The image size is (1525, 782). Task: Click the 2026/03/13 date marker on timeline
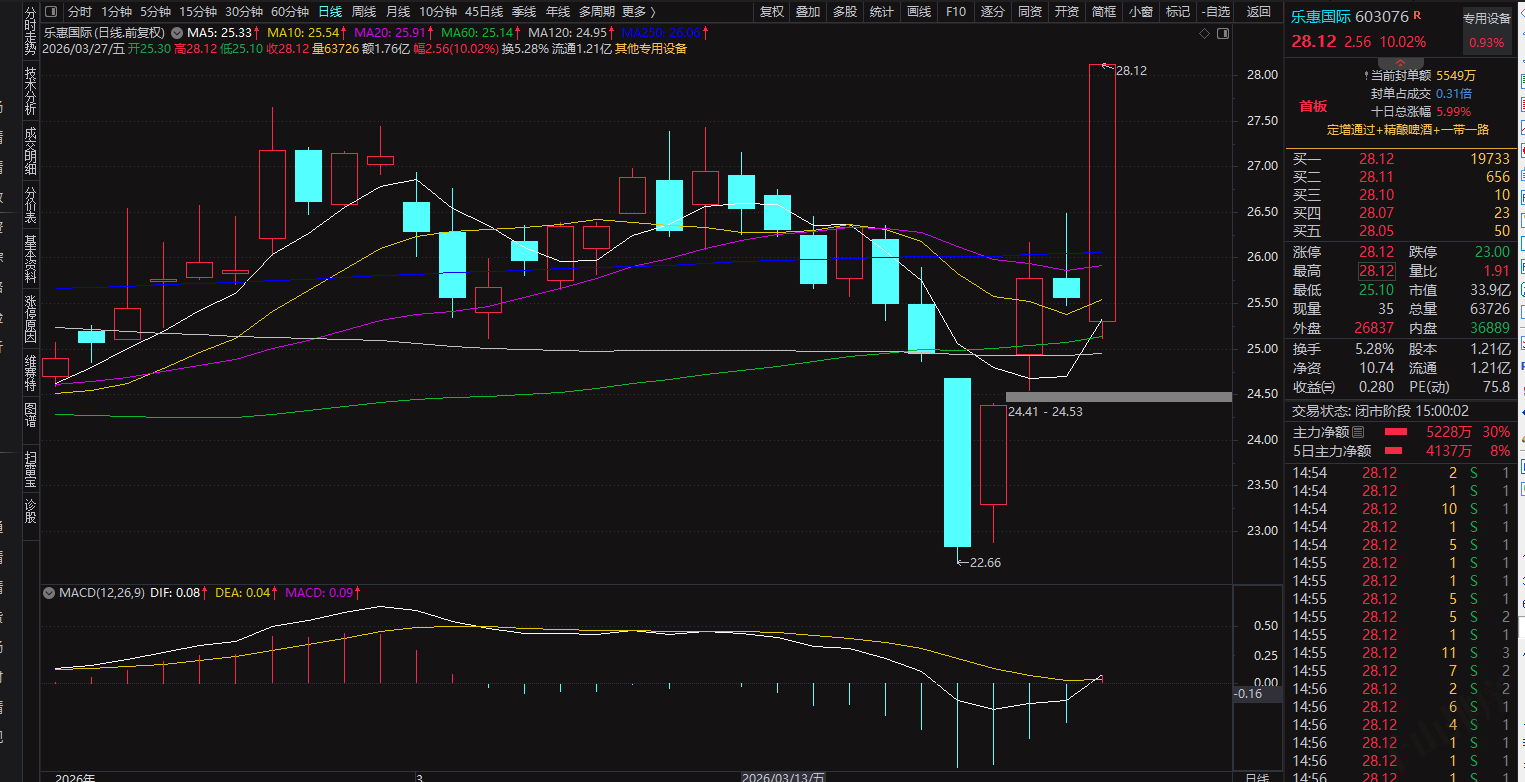coord(782,776)
